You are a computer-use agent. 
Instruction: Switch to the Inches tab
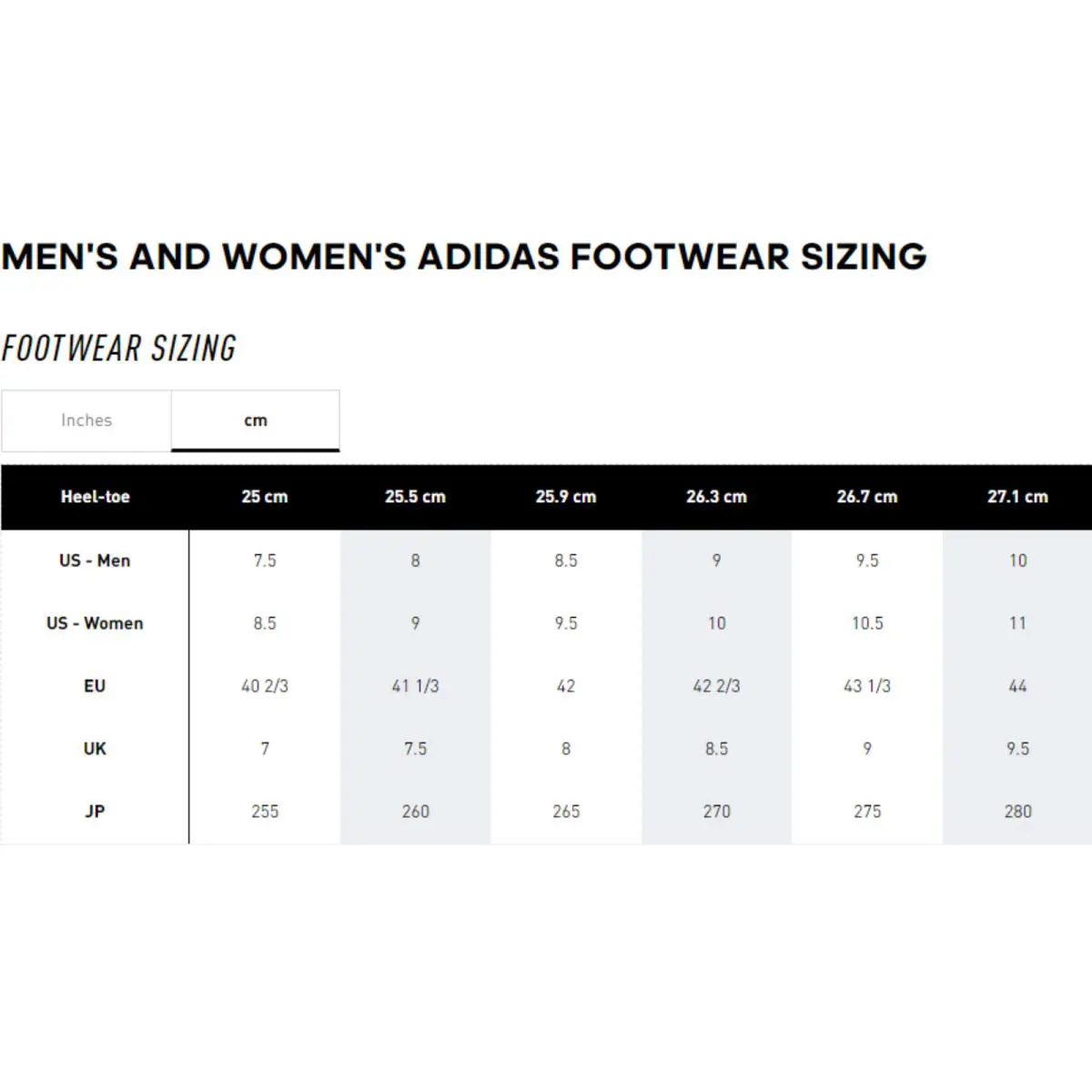[x=86, y=420]
